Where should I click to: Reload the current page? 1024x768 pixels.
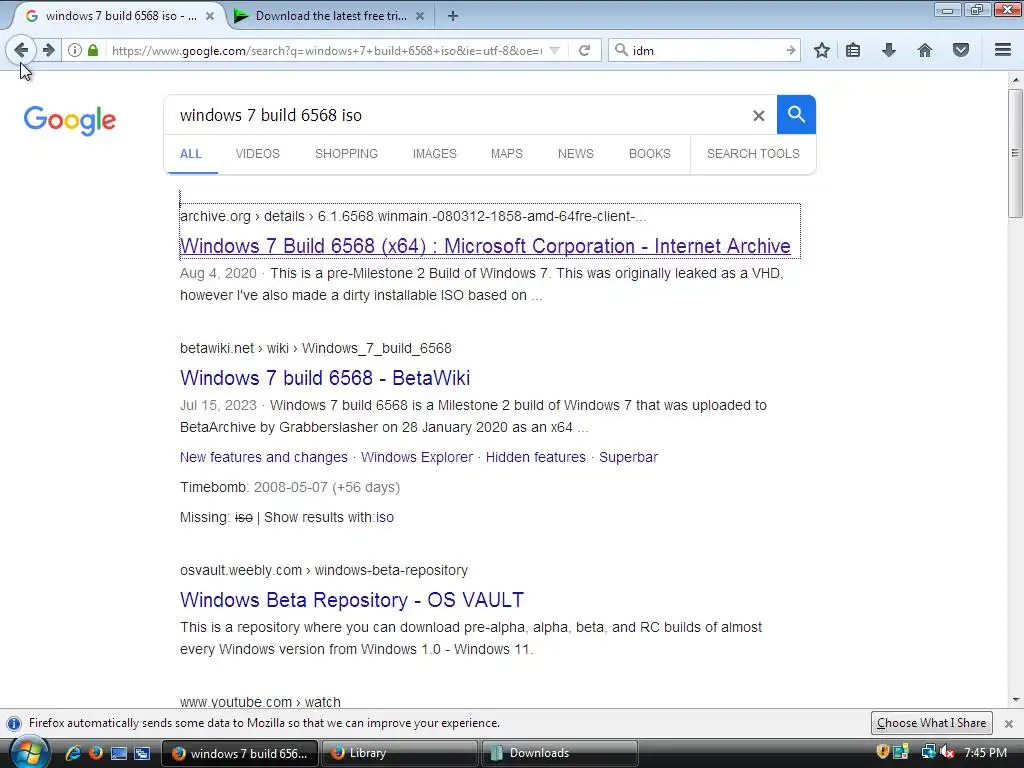(584, 50)
